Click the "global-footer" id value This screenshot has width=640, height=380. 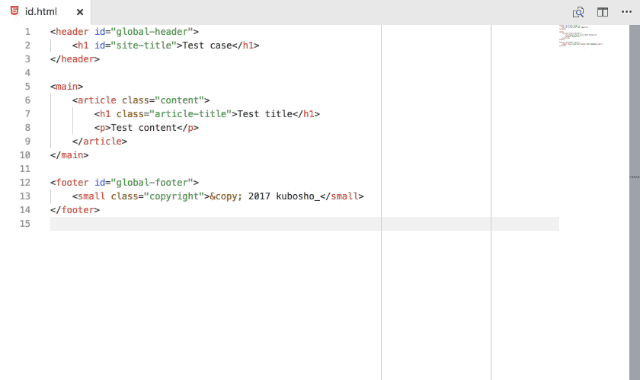[x=152, y=182]
